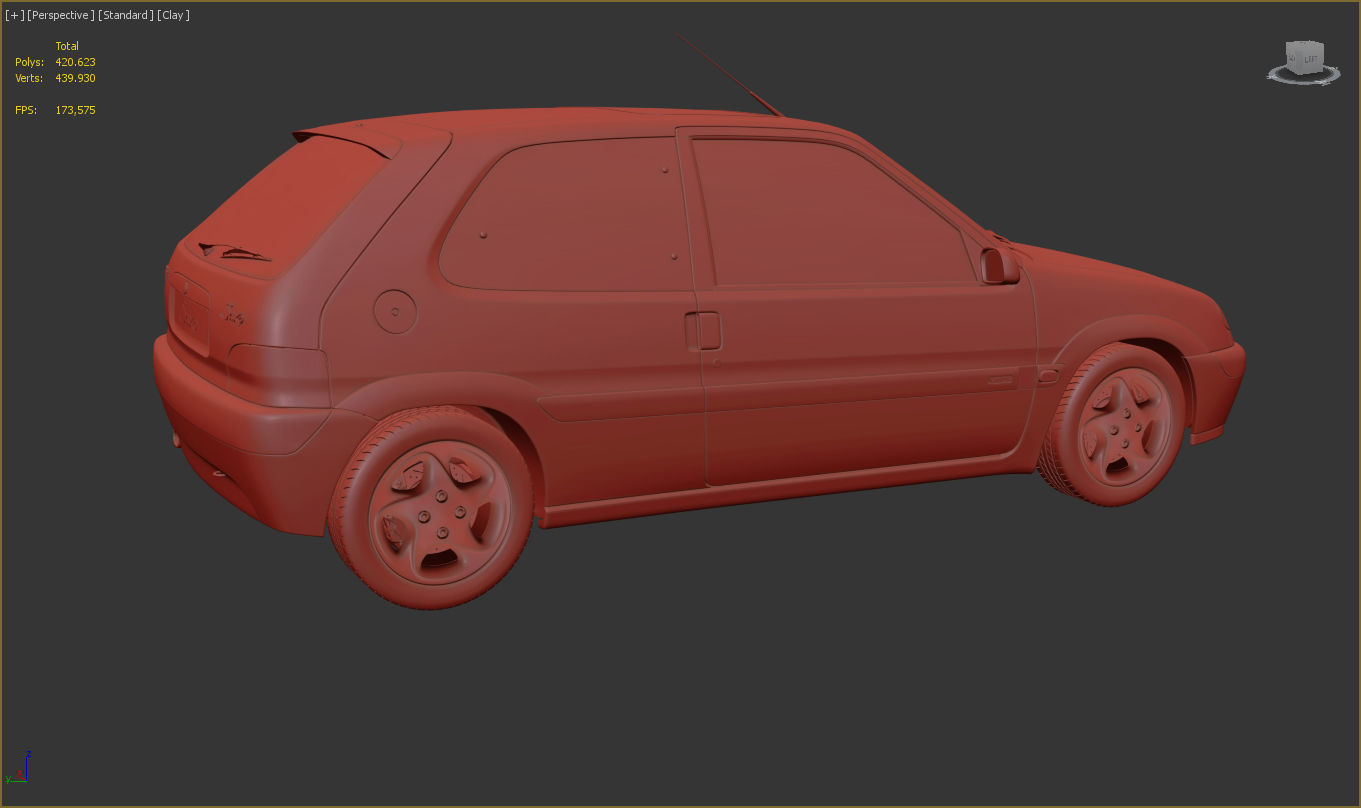The image size is (1361, 808).
Task: Click the Total statistics header
Action: pos(67,46)
